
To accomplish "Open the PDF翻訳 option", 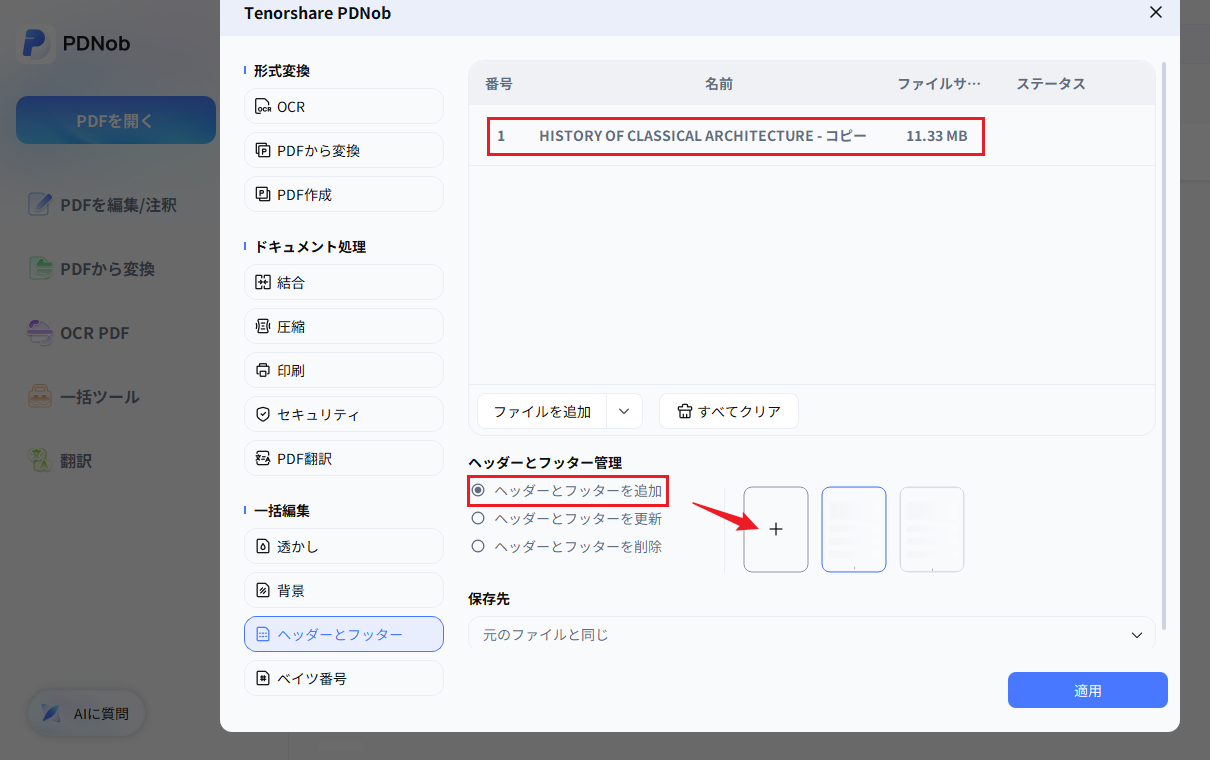I will pos(343,458).
